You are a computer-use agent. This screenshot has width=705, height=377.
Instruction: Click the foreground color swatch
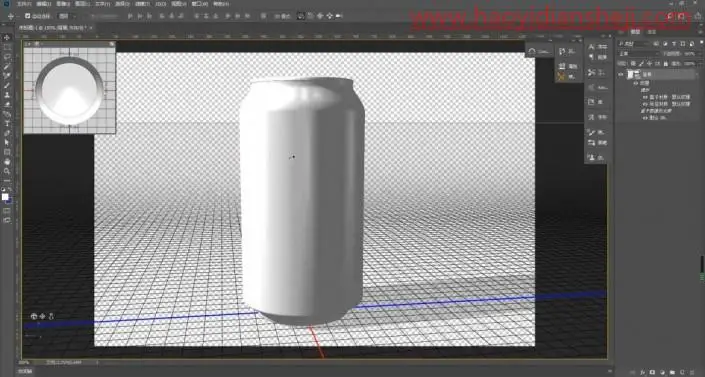tap(5, 196)
